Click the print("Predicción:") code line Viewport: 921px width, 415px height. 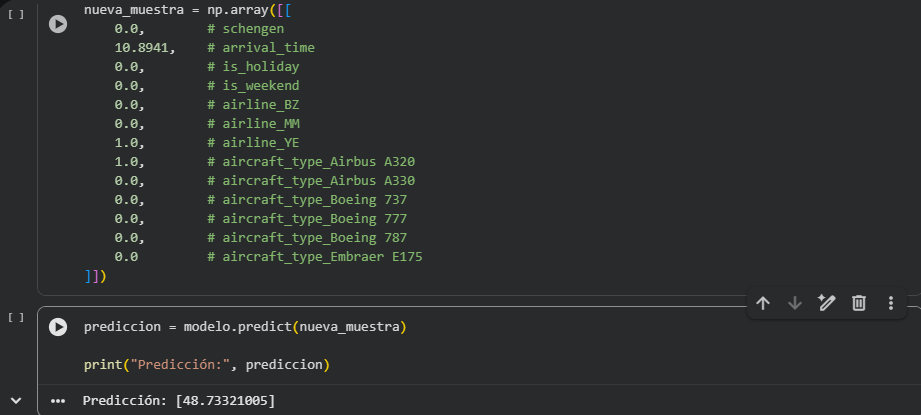(x=206, y=364)
